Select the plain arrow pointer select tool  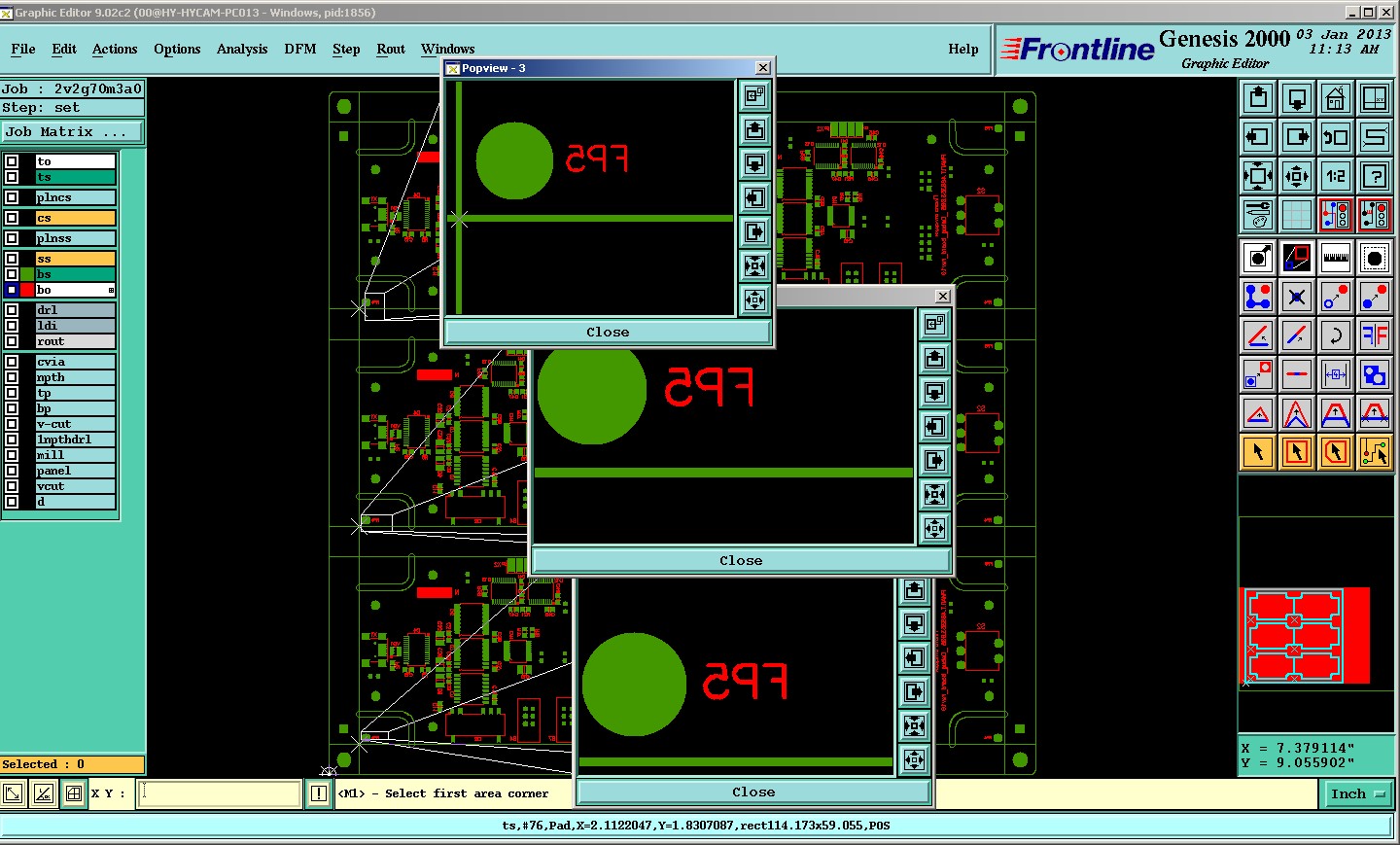click(1258, 452)
